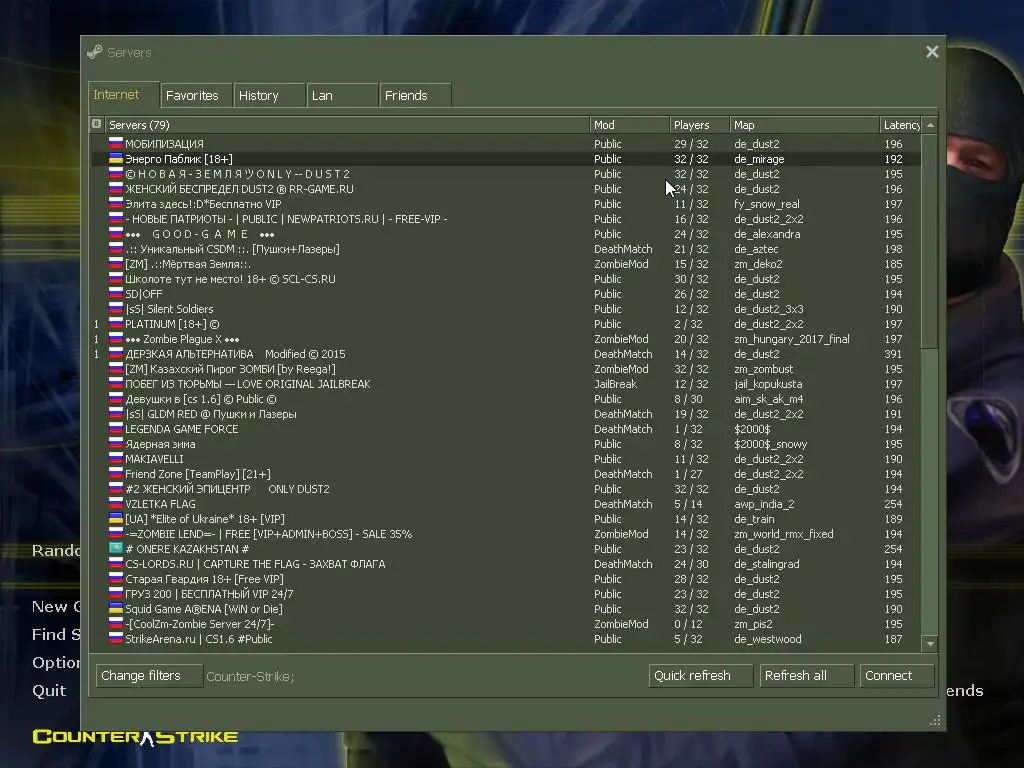Select the |sS| Silent Soldiers server
The width and height of the screenshot is (1024, 768).
(505, 309)
